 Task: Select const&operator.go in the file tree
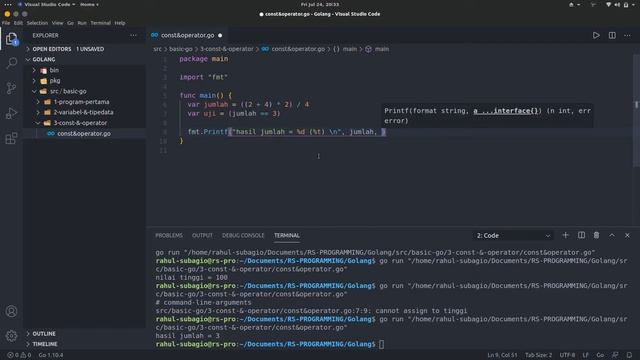pos(84,133)
